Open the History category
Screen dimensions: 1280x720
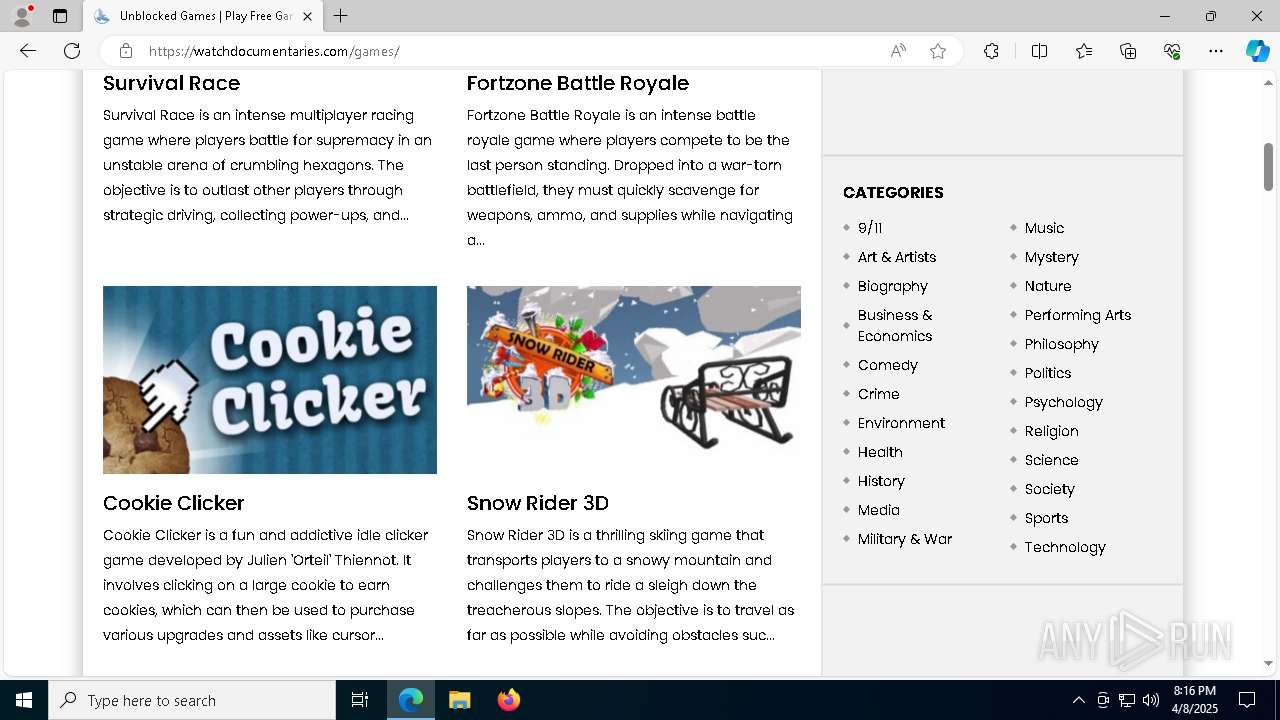pos(881,481)
